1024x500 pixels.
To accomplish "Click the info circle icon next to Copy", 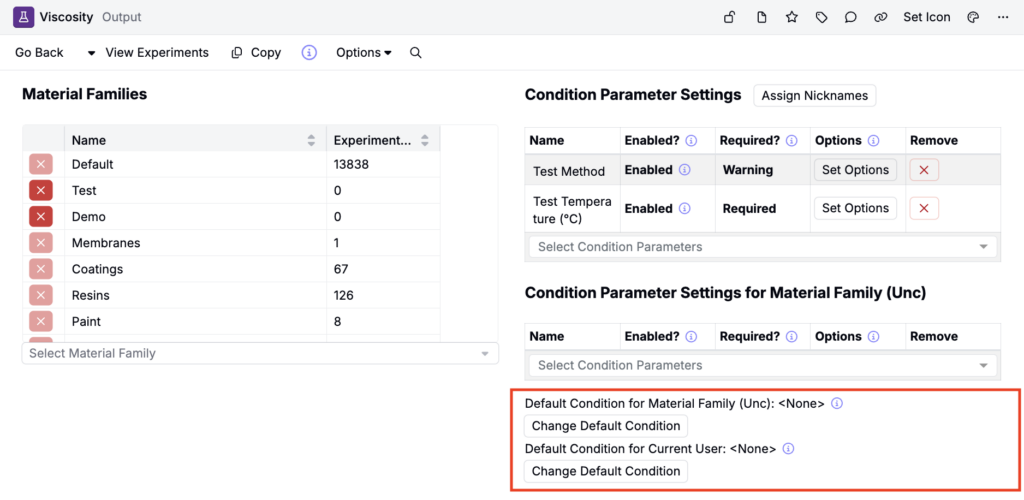I will click(x=309, y=52).
